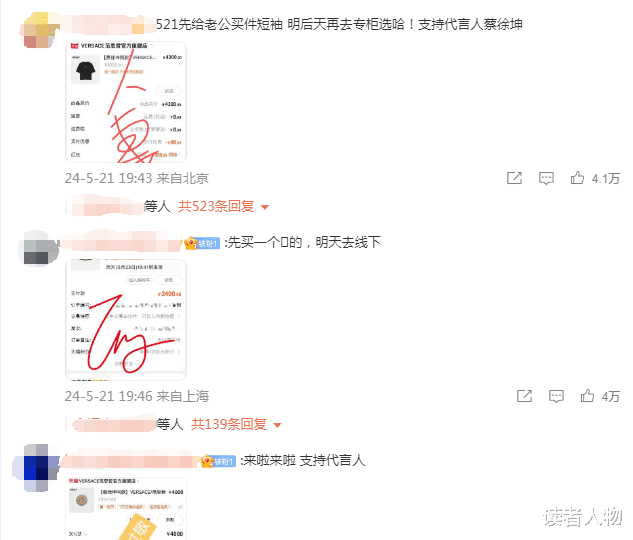Reply to the 19:46 Shanghai comment
The height and width of the screenshot is (540, 633).
556,396
